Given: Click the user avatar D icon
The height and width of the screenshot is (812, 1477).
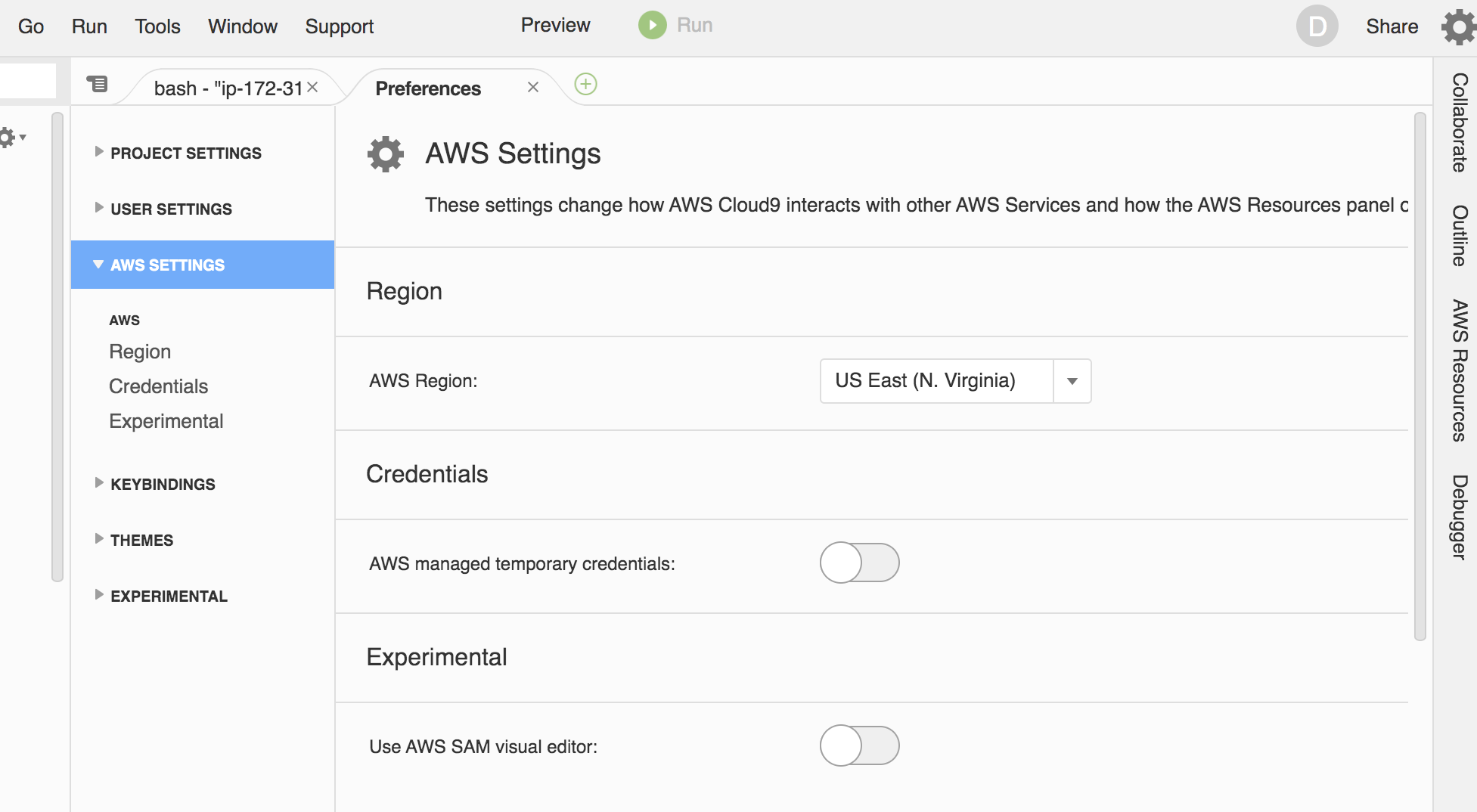Looking at the screenshot, I should click(1317, 26).
